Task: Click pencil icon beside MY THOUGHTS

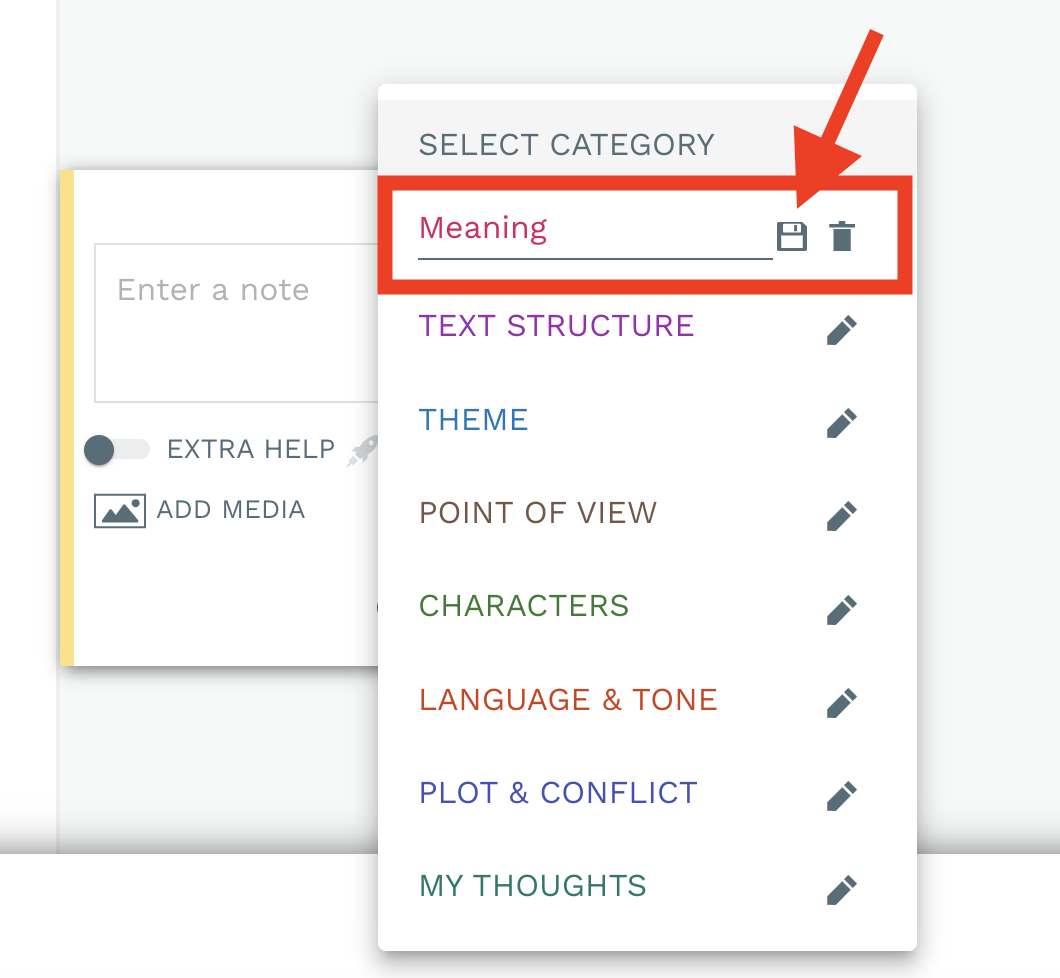Action: pos(842,890)
